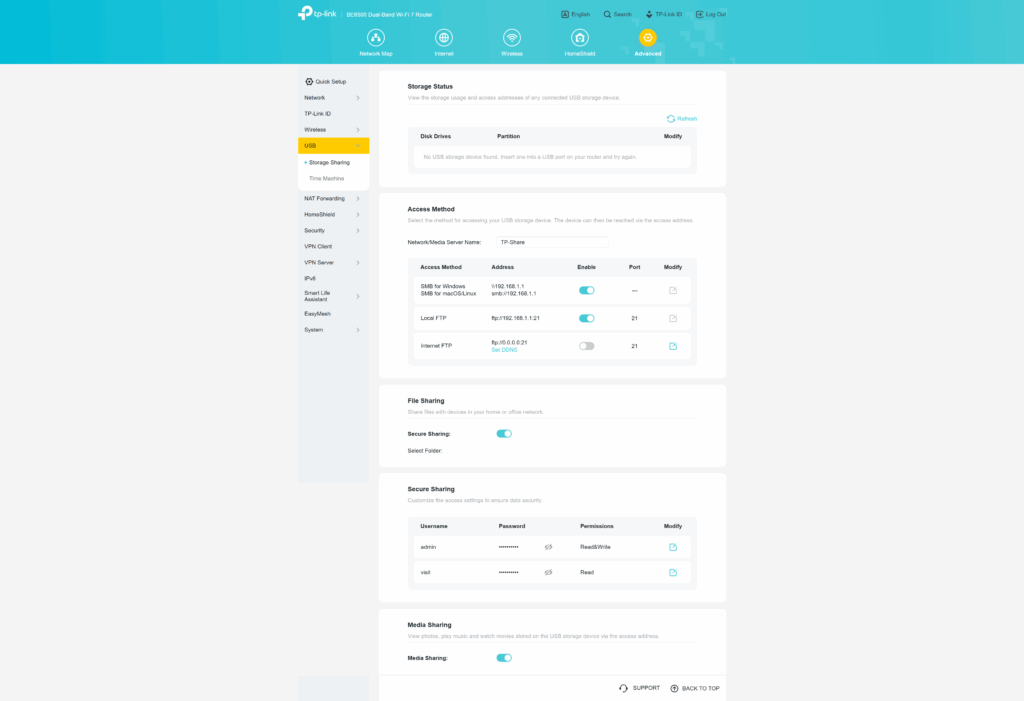Expand the NAT Forwarding chevron
This screenshot has height=701, width=1024.
coord(358,199)
